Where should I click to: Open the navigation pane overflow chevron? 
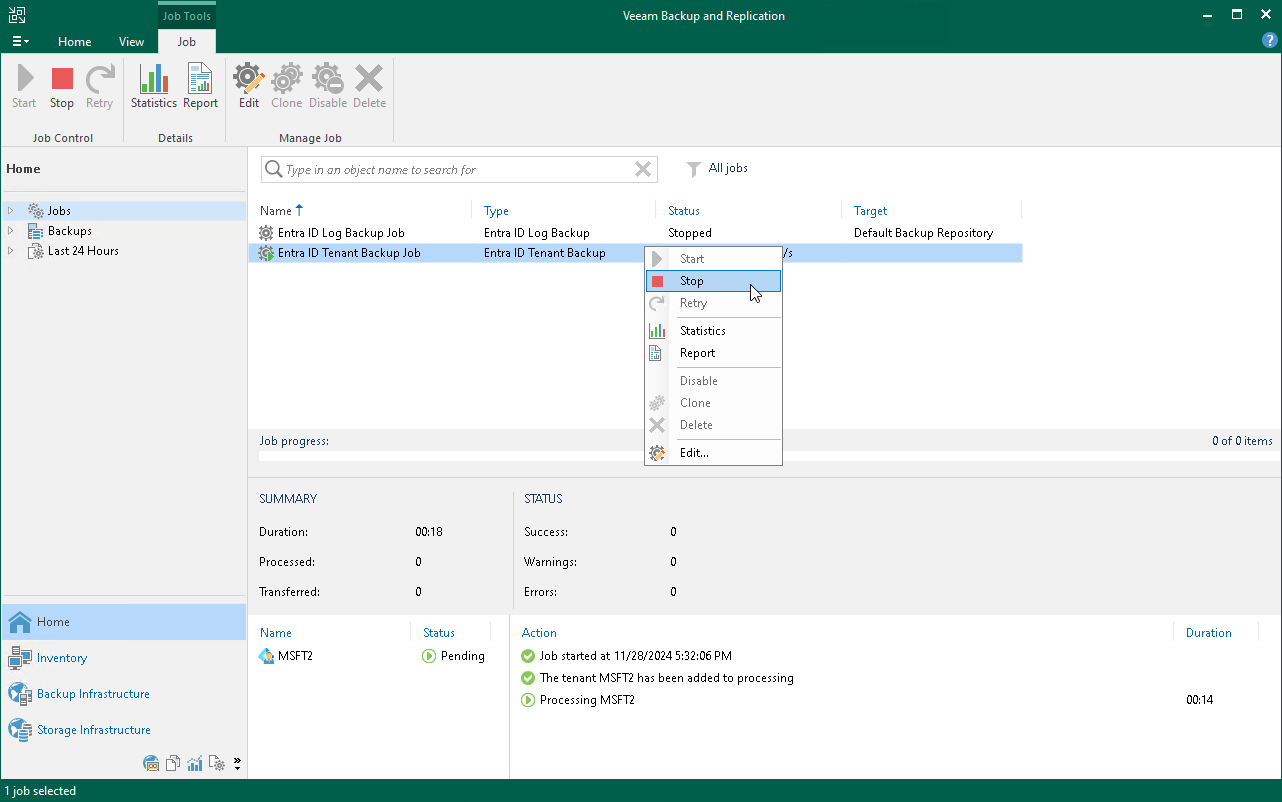tap(237, 764)
